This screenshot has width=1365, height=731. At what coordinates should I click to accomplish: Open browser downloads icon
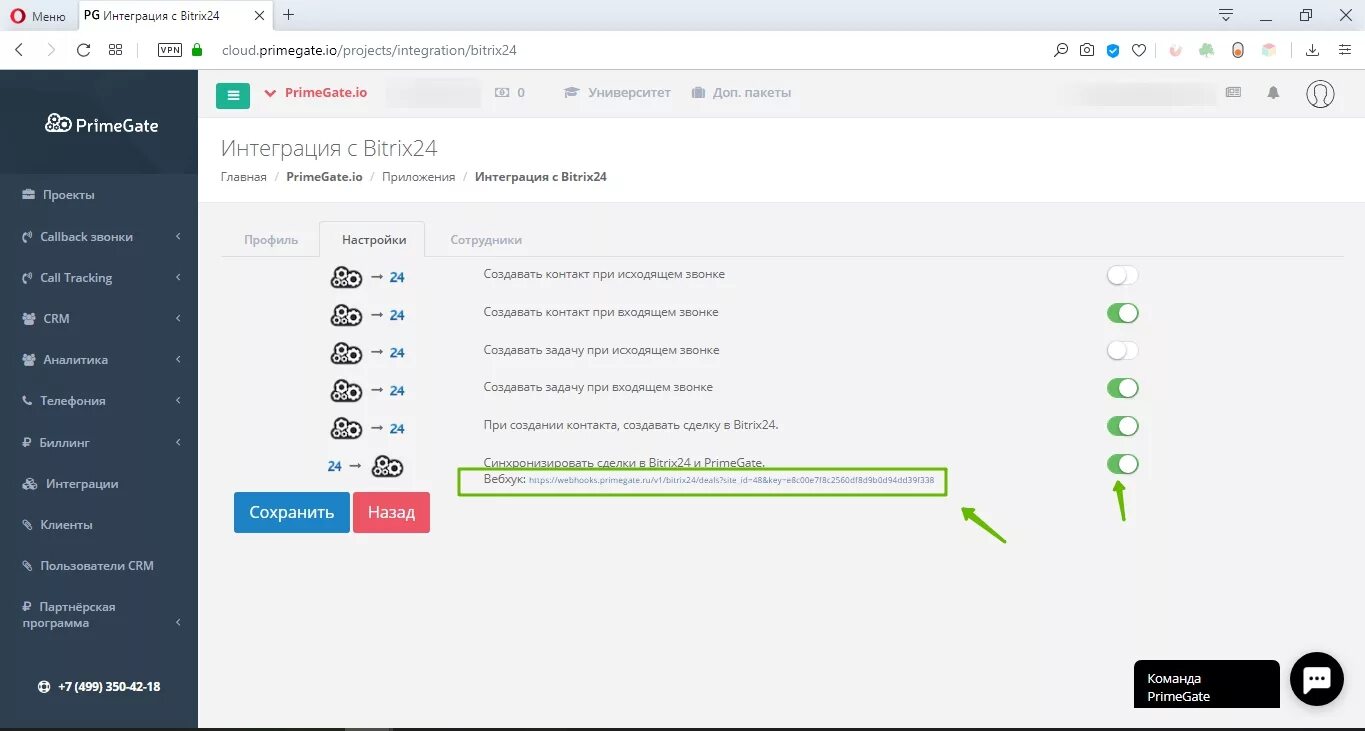(x=1313, y=50)
